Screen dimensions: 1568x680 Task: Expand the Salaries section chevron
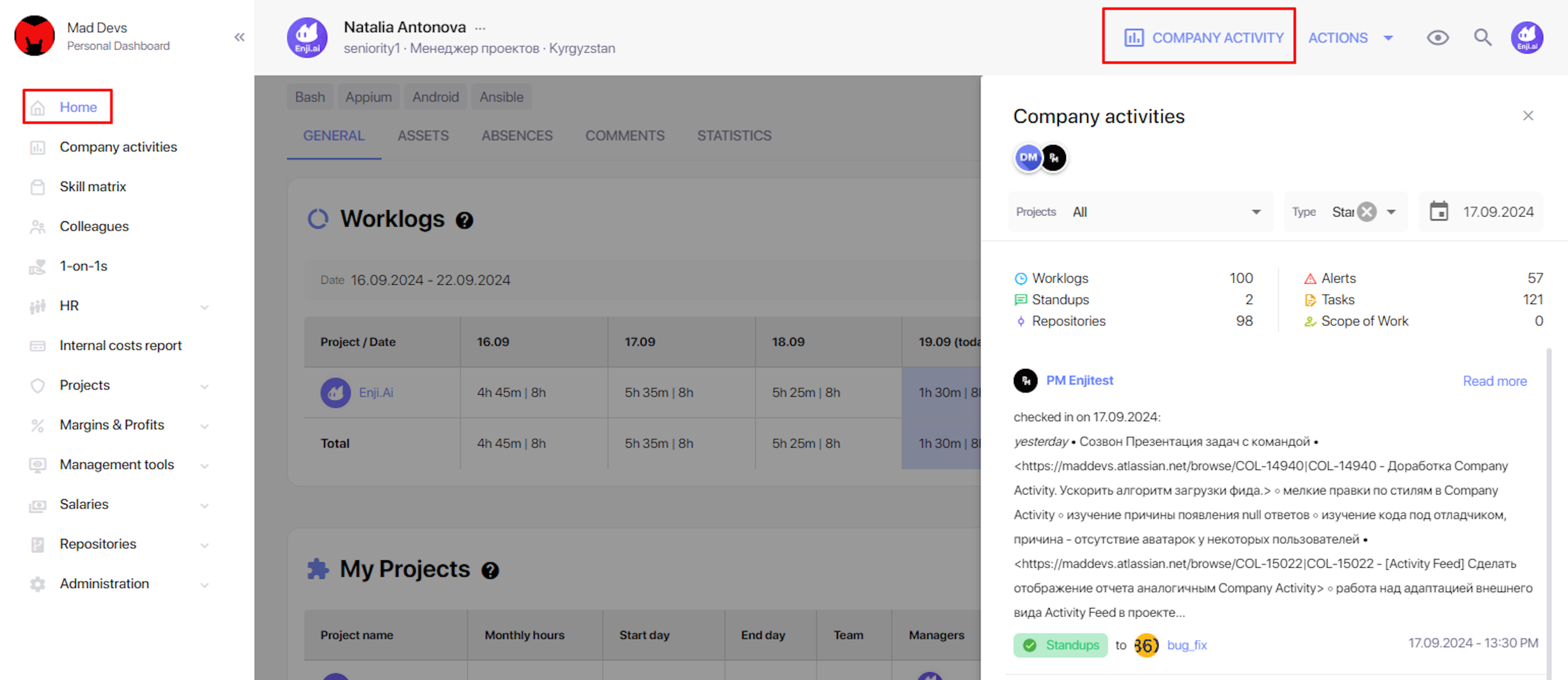205,505
